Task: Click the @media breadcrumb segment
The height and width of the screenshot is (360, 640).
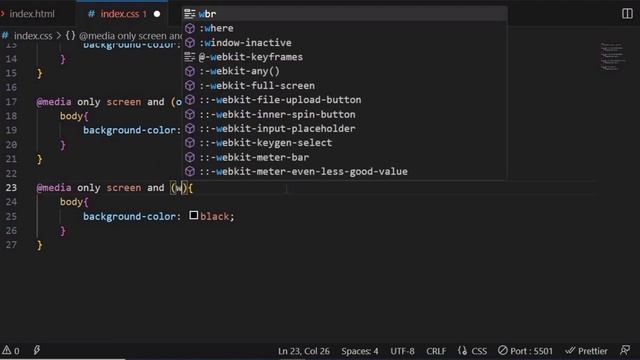Action: (x=131, y=36)
